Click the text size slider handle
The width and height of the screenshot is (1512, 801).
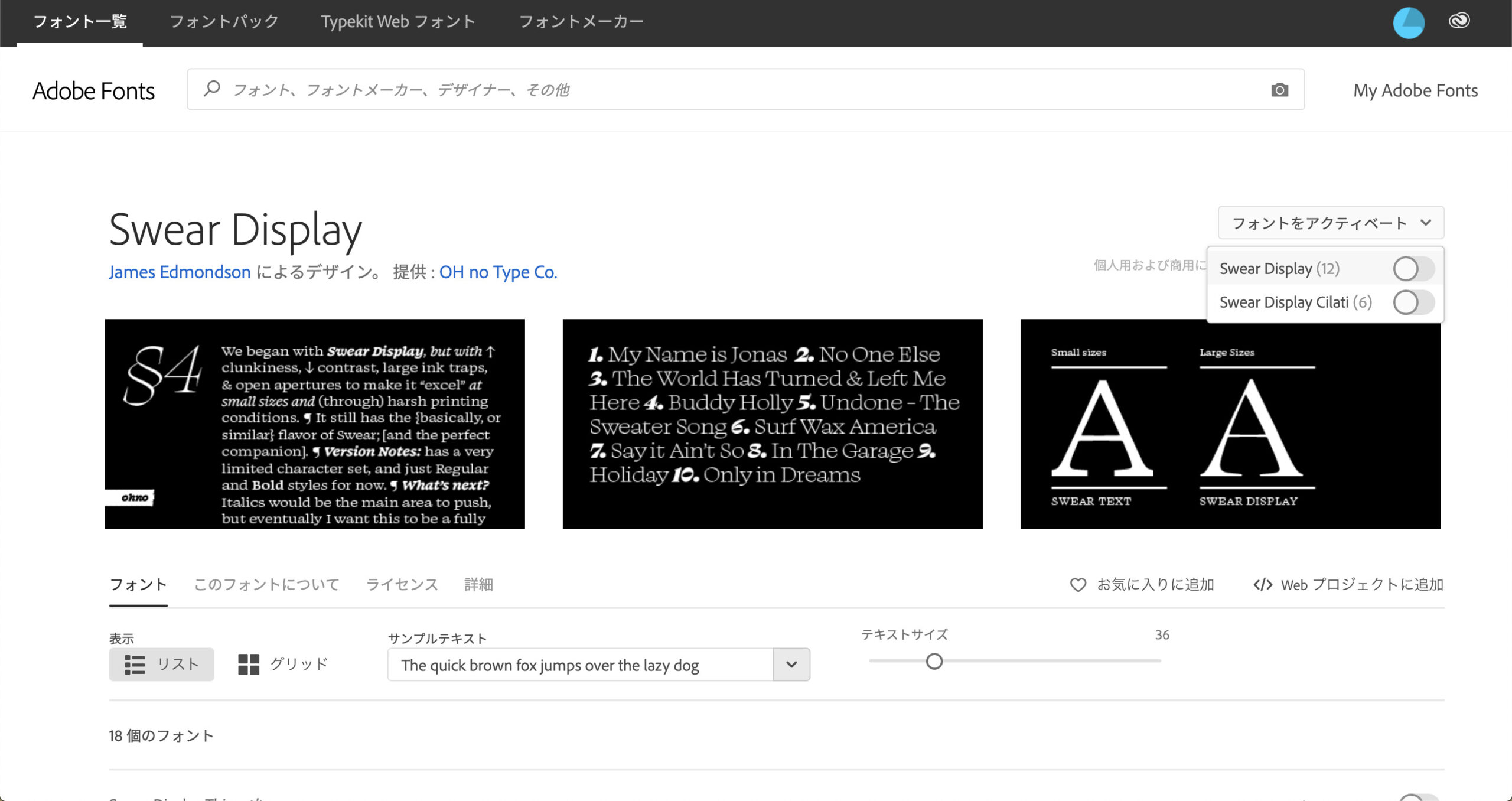pos(934,662)
